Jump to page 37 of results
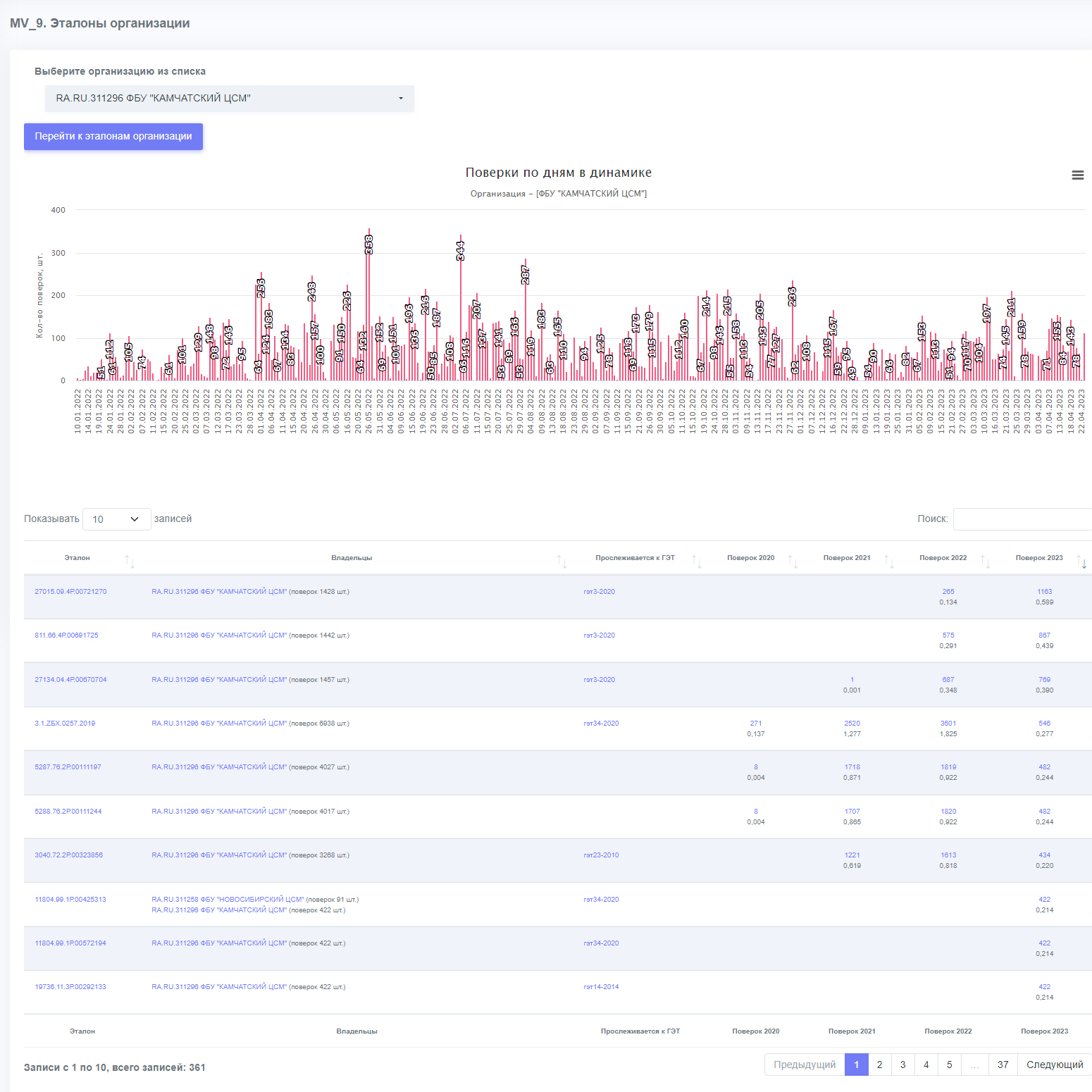This screenshot has width=1092, height=1092. click(x=1003, y=1065)
